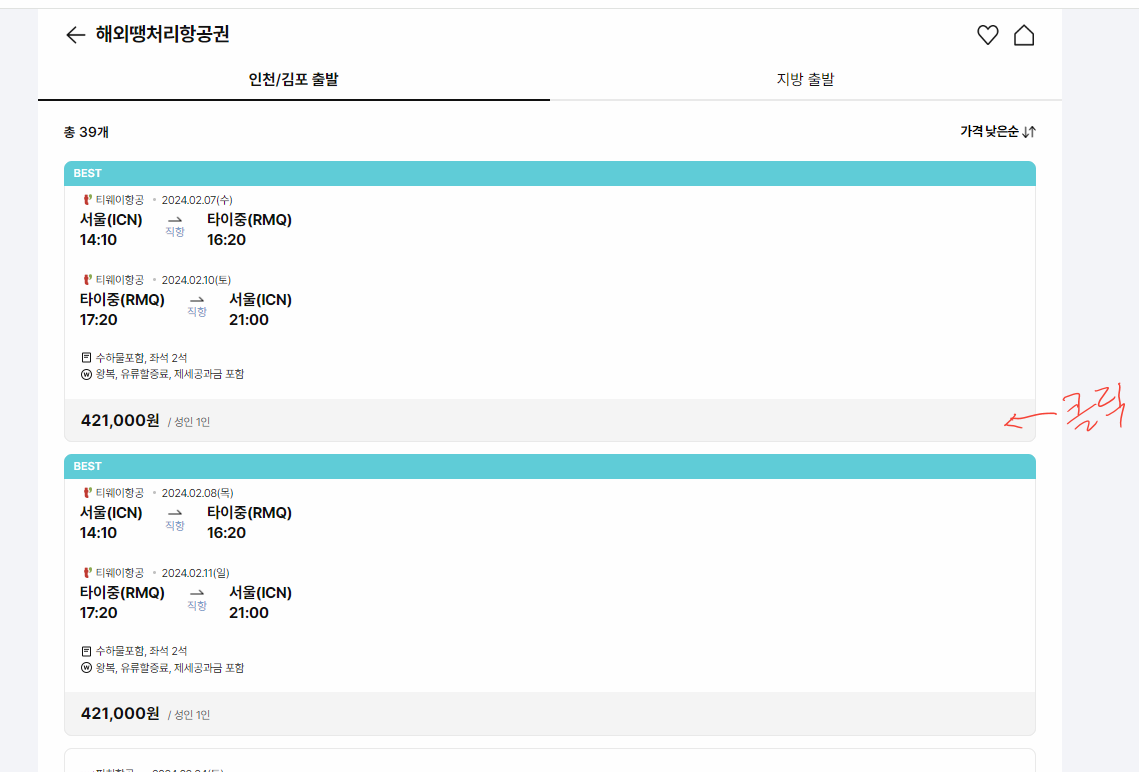
Task: Click the baggage icon next to 수하물포함
Action: click(x=85, y=356)
